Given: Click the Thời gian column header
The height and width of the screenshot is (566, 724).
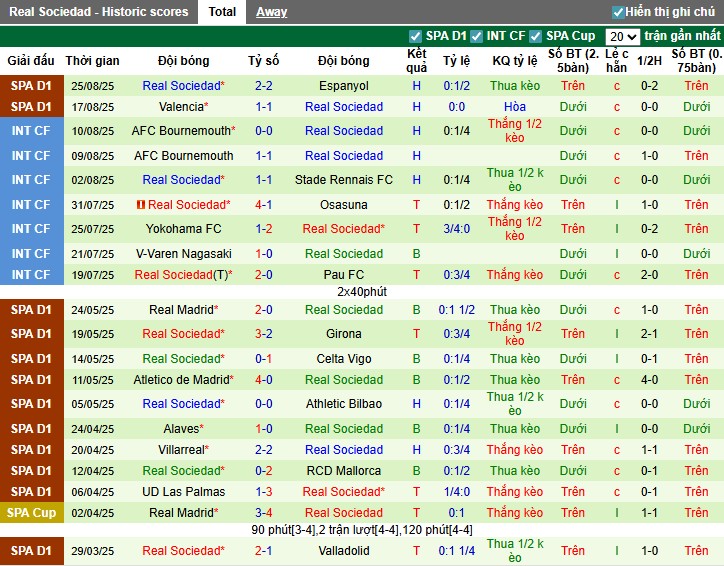Looking at the screenshot, I should (x=92, y=60).
